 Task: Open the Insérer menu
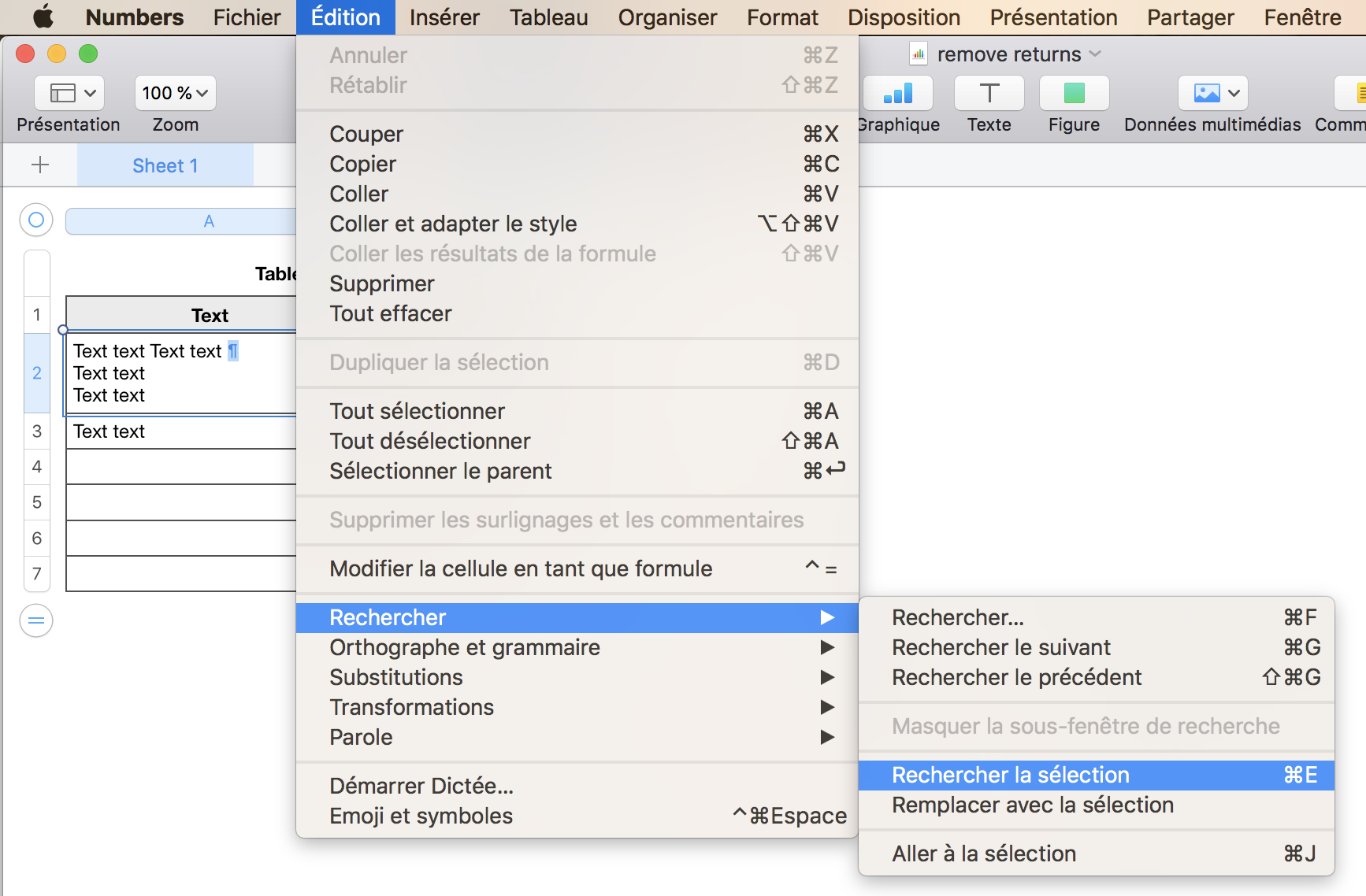coord(444,17)
